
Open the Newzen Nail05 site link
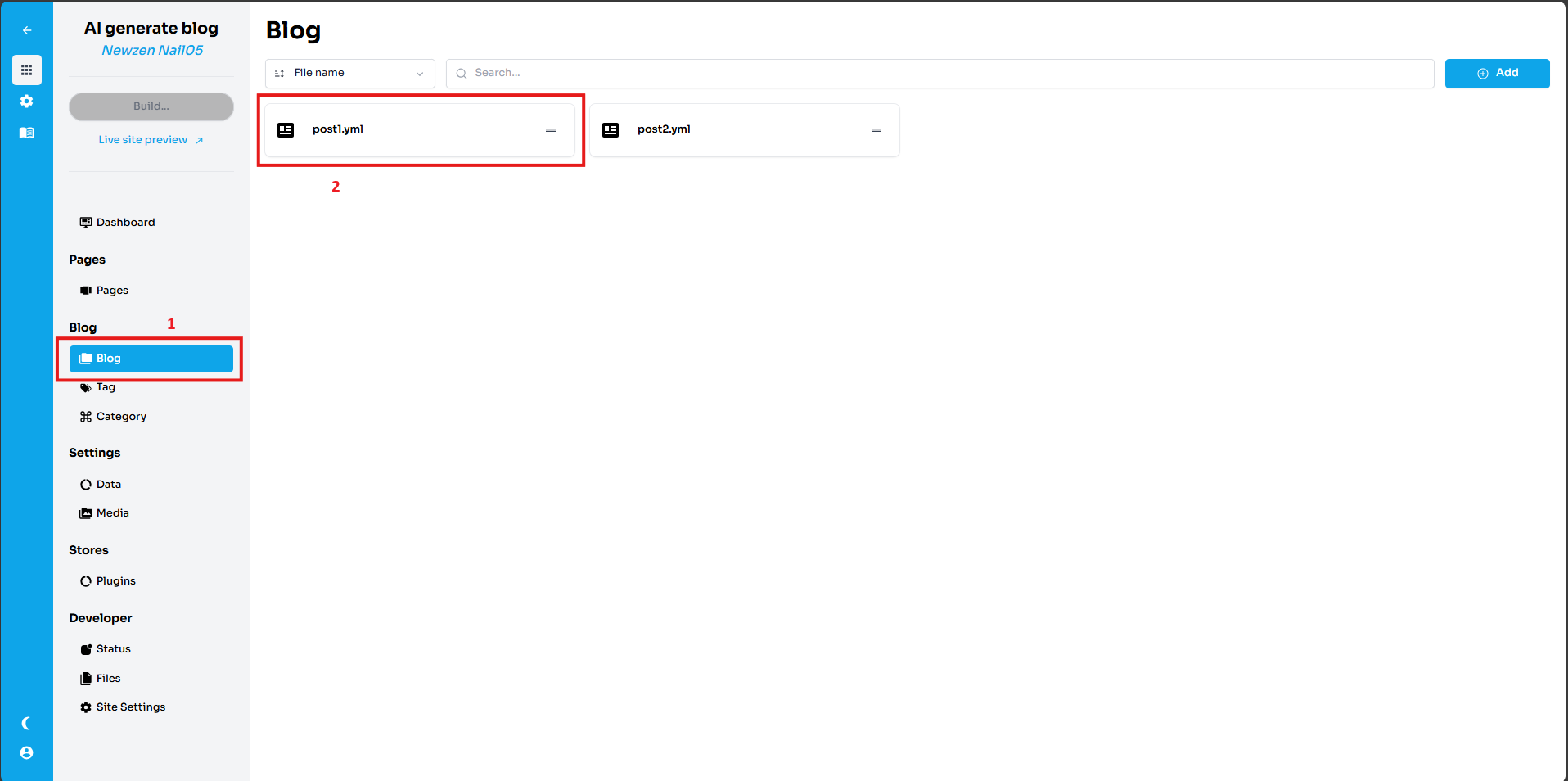152,51
